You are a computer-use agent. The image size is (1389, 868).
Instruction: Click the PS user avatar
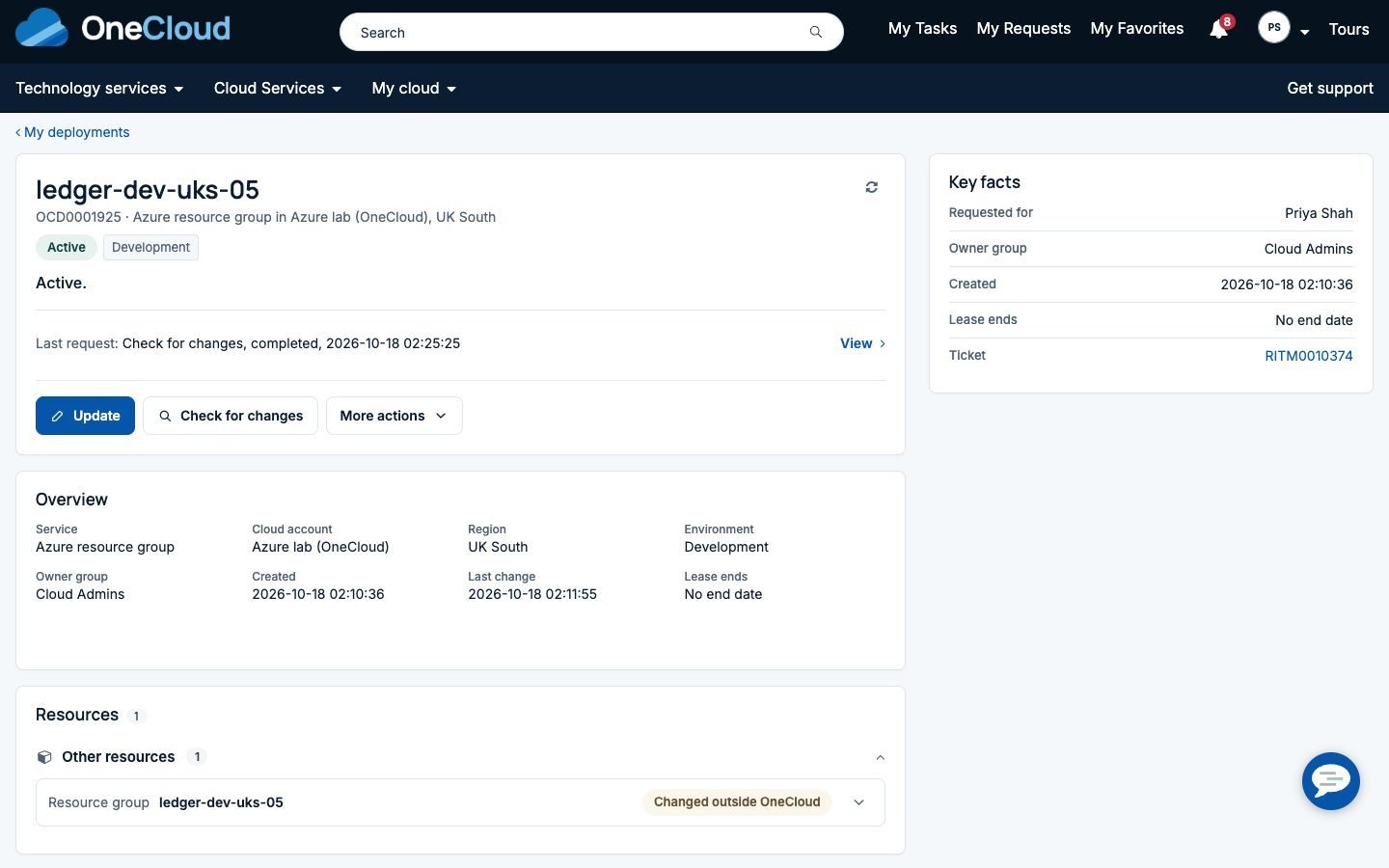pyautogui.click(x=1274, y=28)
